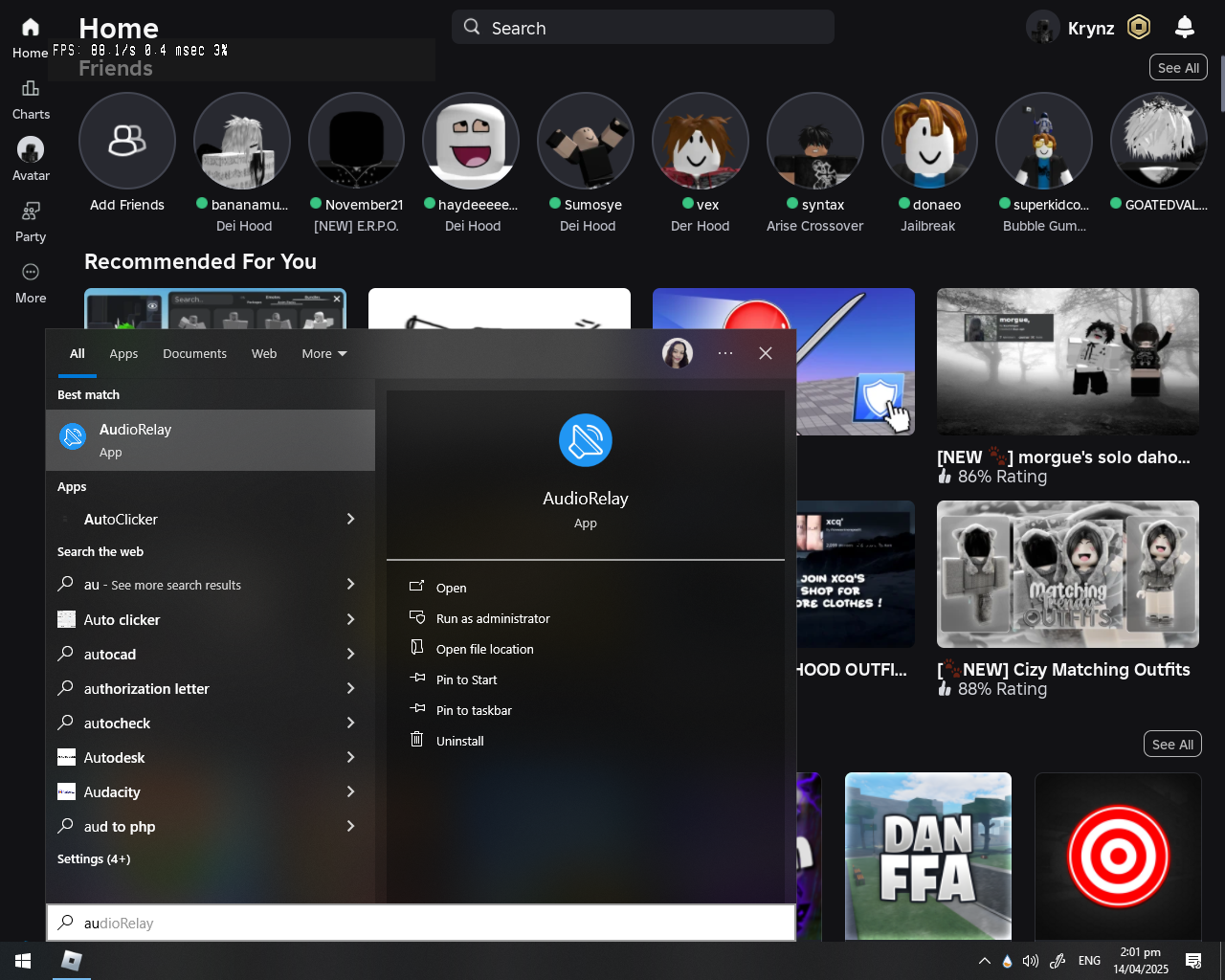Click the Add Friends circle icon
The image size is (1225, 980).
(x=127, y=141)
